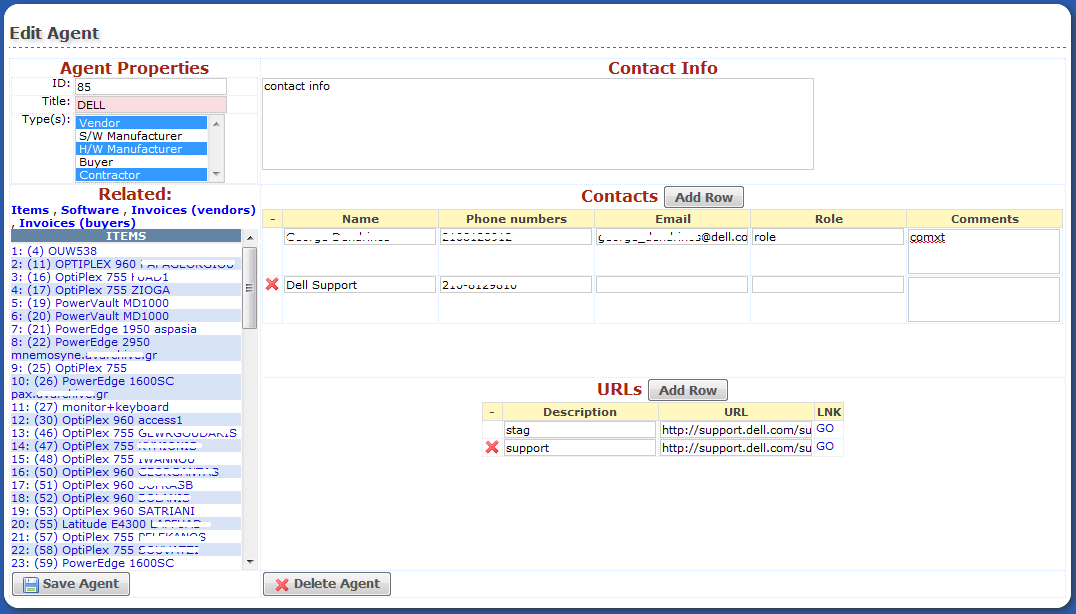Viewport: 1076px width, 614px height.
Task: Click the ITEMS list header
Action: [x=126, y=236]
